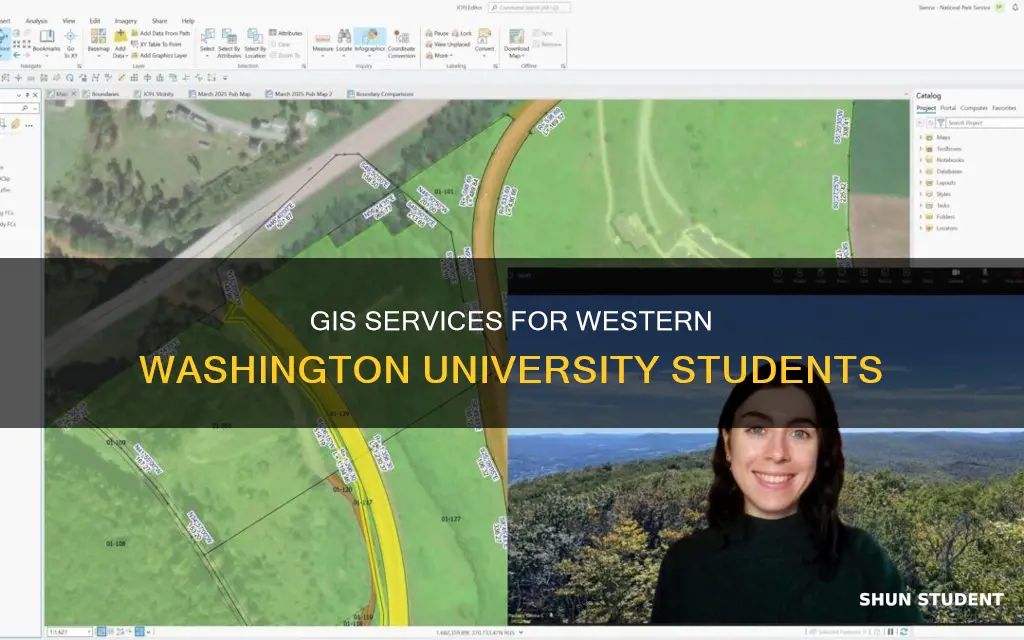1024x640 pixels.
Task: Expand the Styles node in Catalog
Action: point(921,194)
